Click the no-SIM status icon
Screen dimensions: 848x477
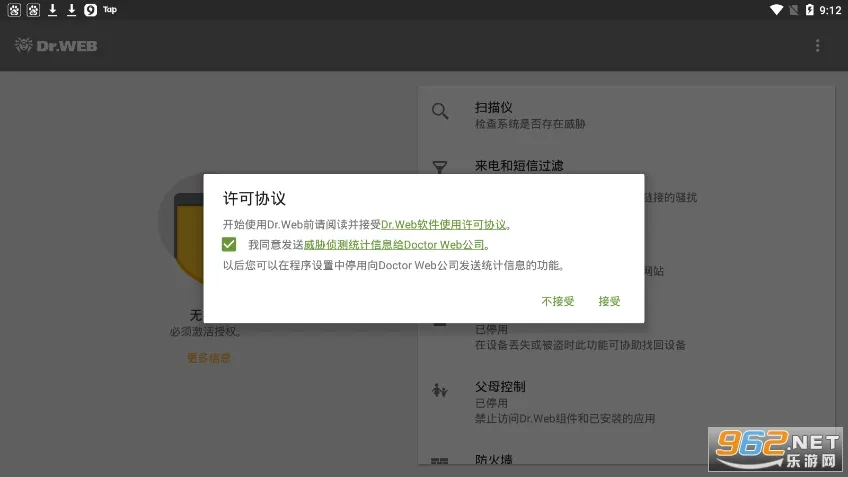click(793, 10)
